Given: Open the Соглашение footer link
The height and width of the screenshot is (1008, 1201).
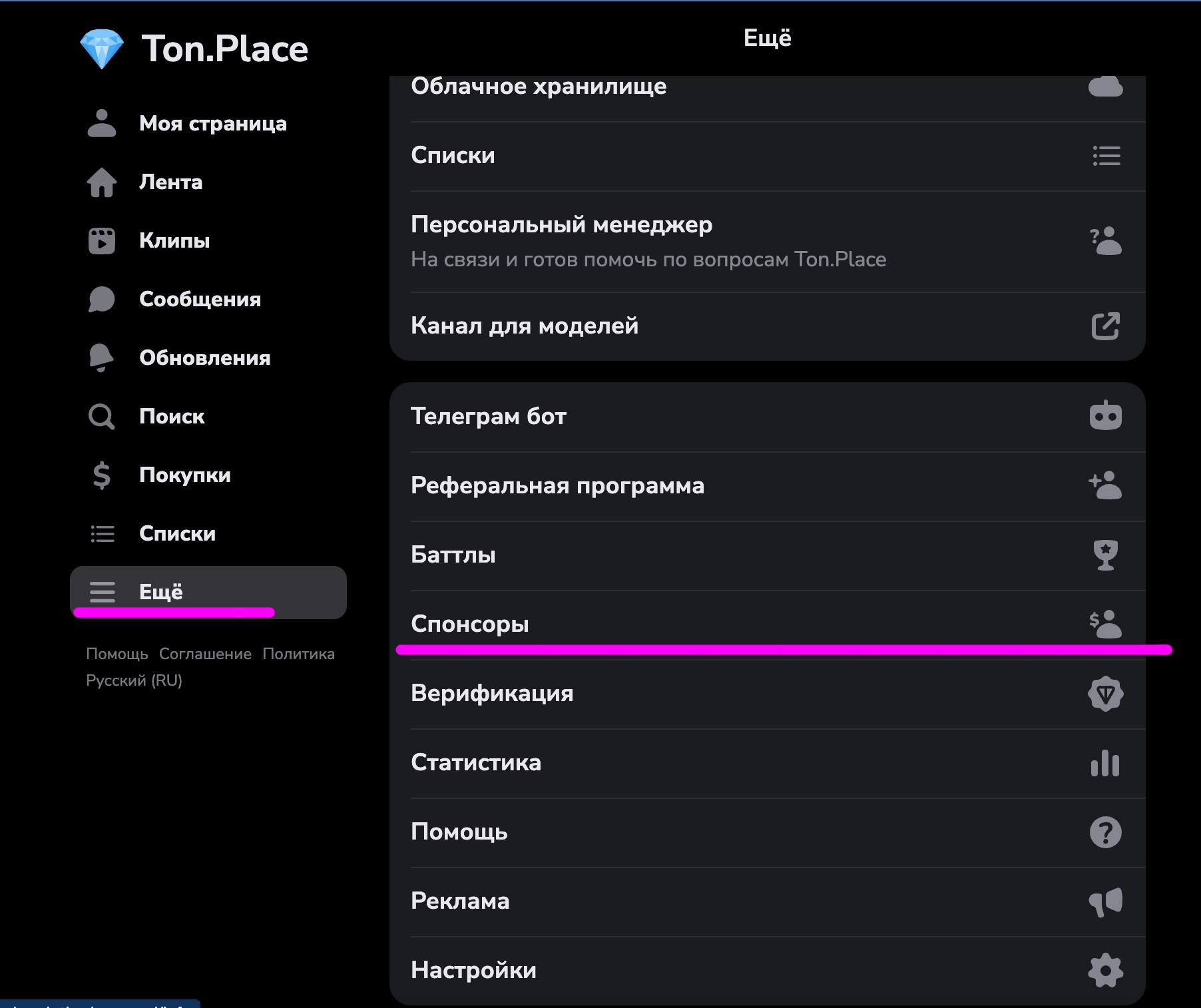Looking at the screenshot, I should [x=205, y=654].
